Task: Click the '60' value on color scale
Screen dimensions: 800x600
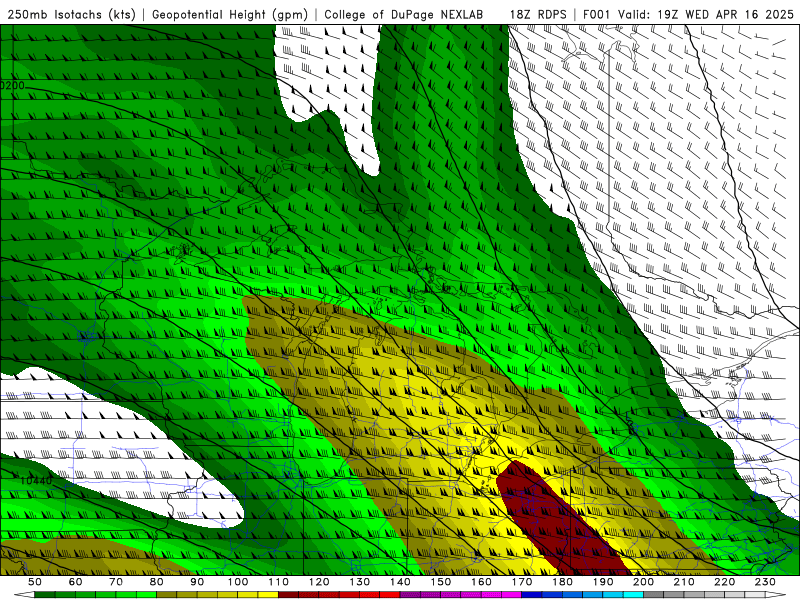Action: tap(75, 582)
